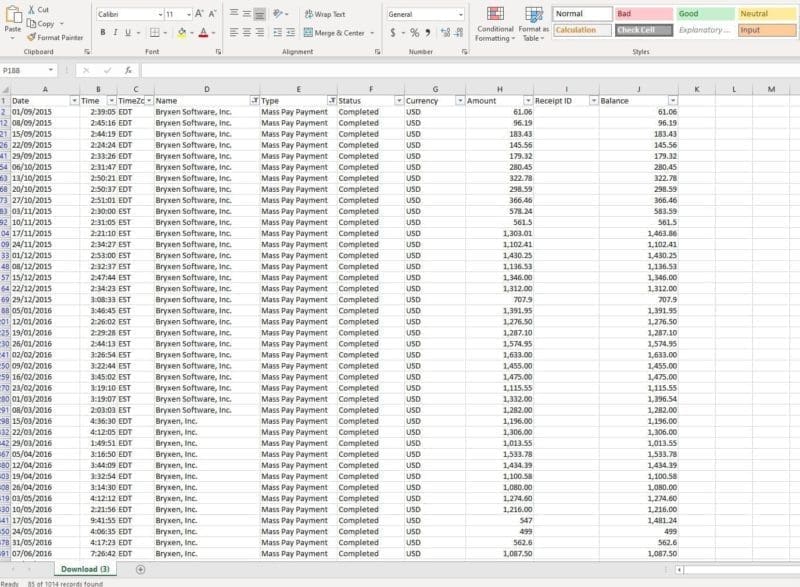This screenshot has height=587, width=800.
Task: Apply yellow fill color bucket
Action: click(x=182, y=33)
